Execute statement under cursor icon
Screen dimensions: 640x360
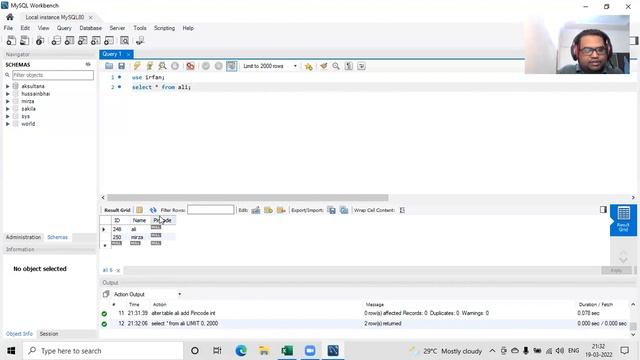(149, 66)
